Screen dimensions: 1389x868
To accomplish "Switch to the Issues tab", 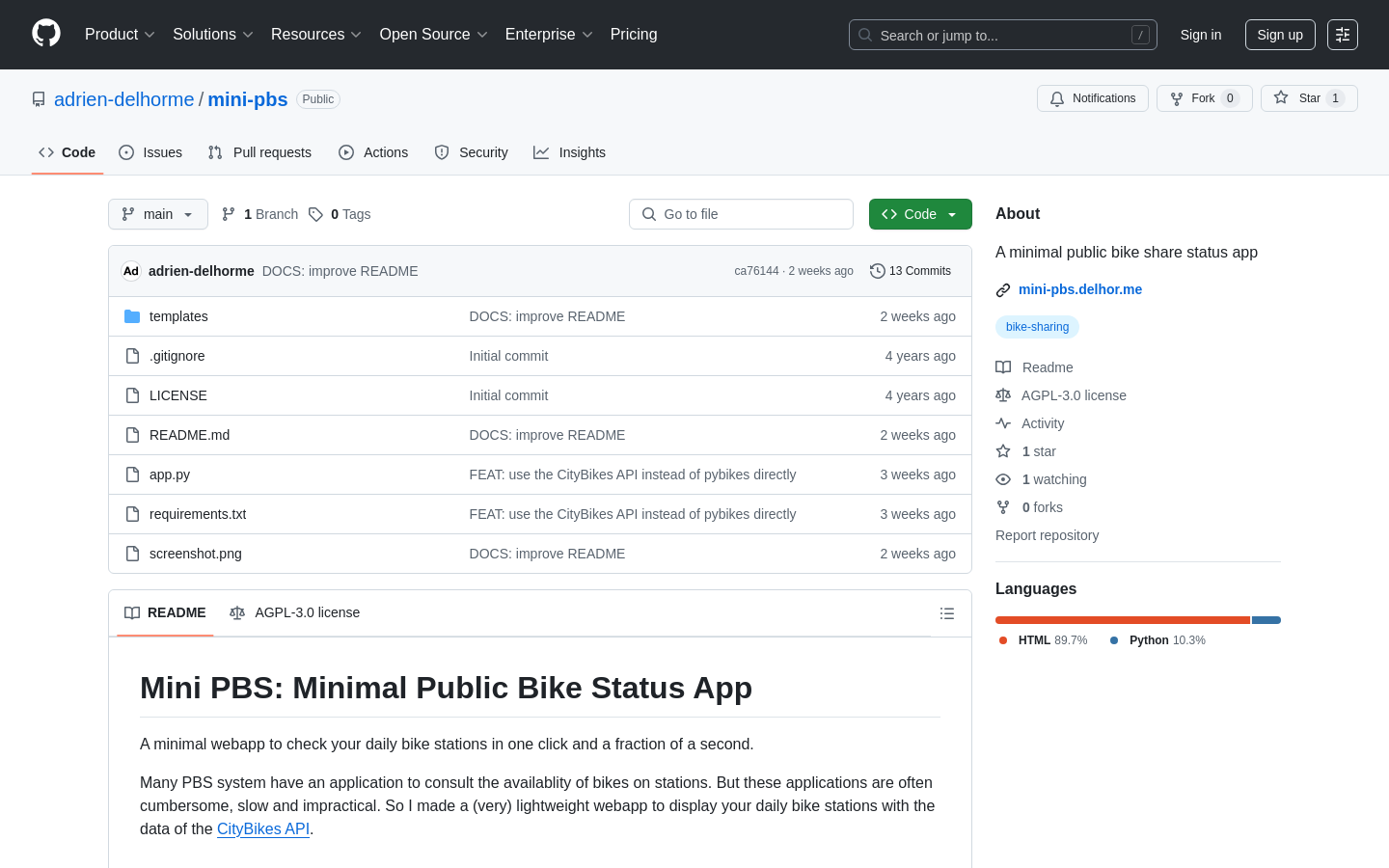I will pos(150,152).
